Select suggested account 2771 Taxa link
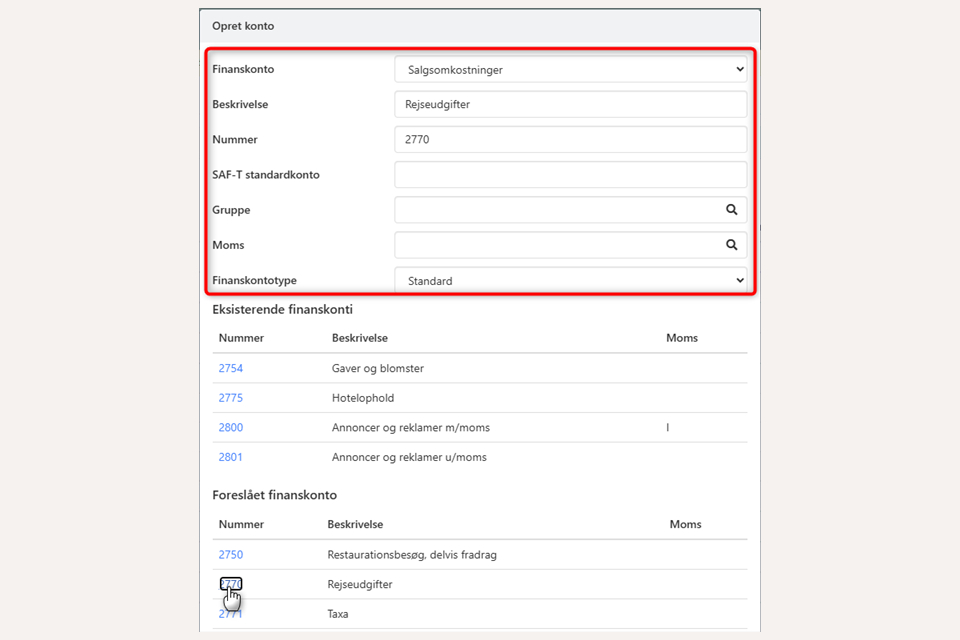This screenshot has width=960, height=640. click(x=231, y=614)
